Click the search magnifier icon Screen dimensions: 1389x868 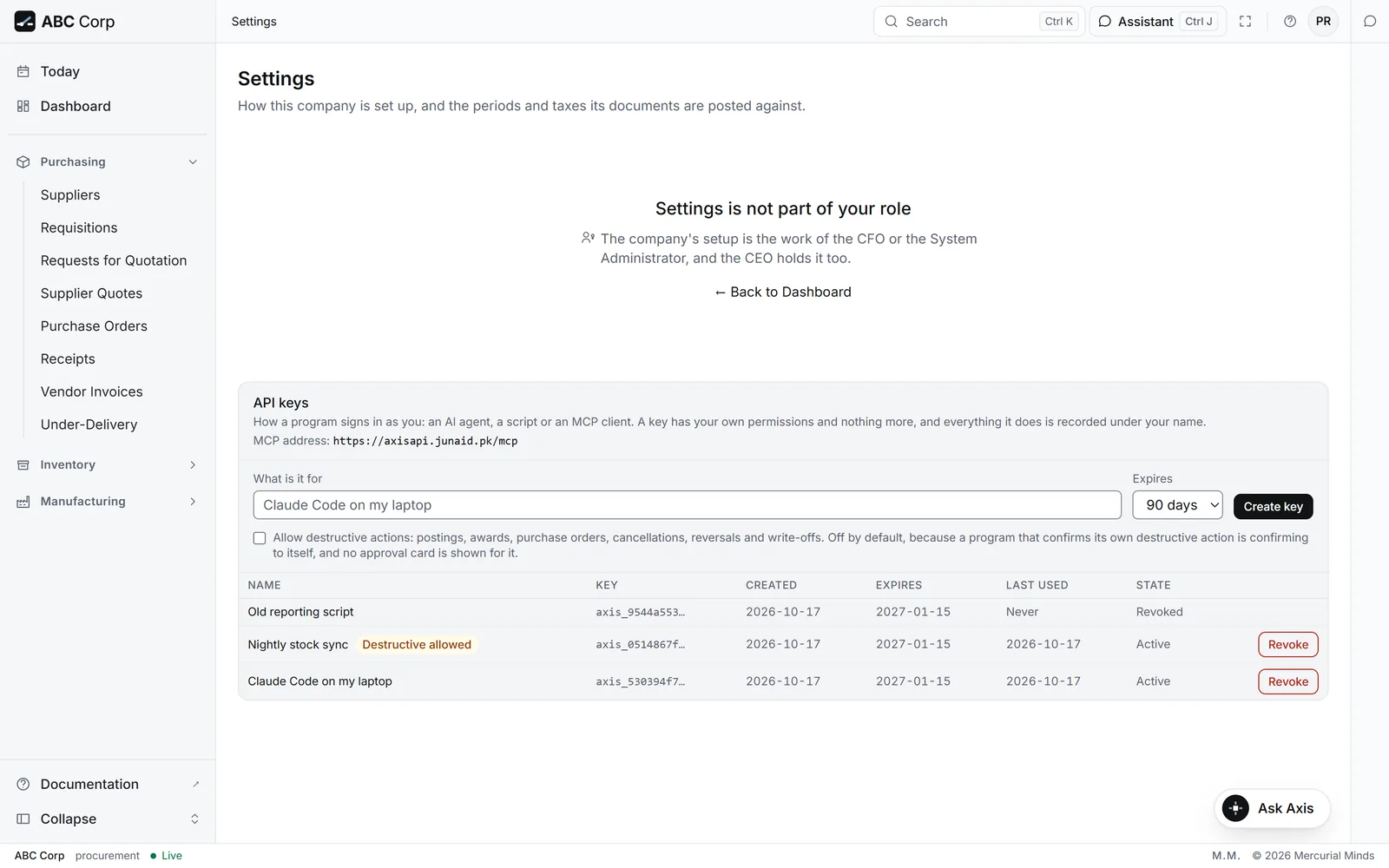tap(891, 22)
